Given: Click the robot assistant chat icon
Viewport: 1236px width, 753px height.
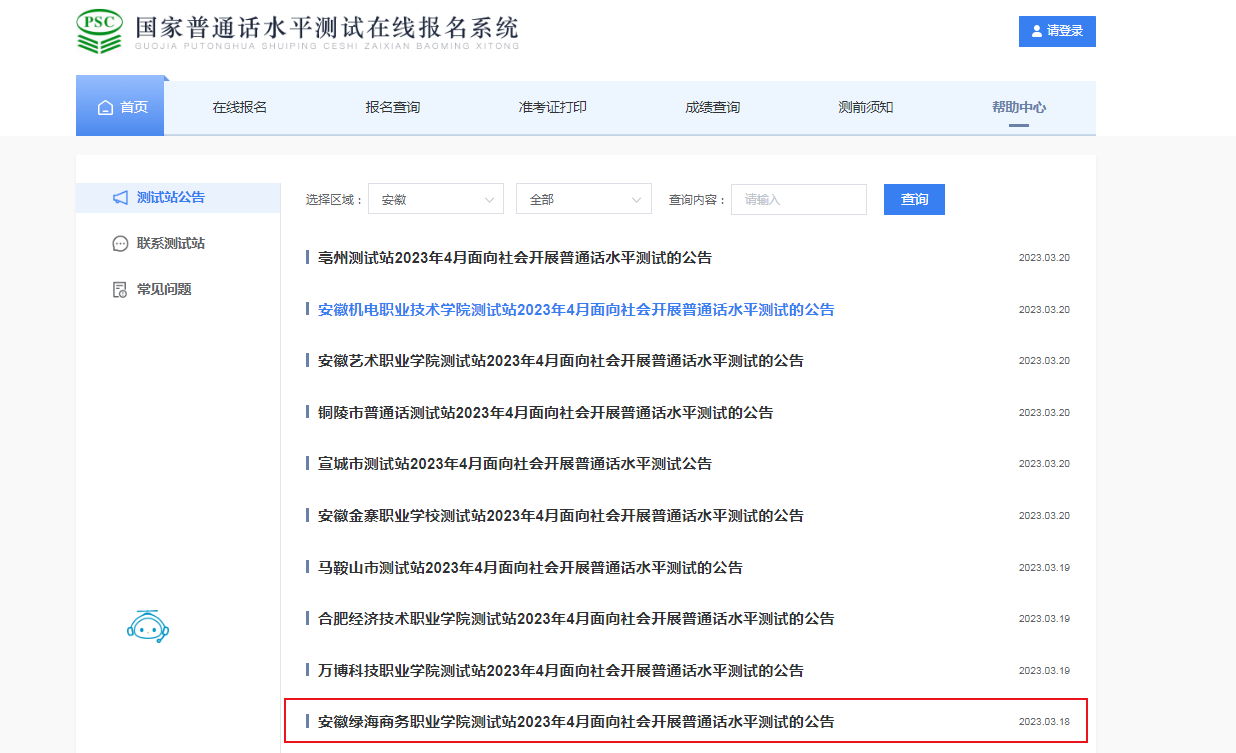Looking at the screenshot, I should pos(148,625).
